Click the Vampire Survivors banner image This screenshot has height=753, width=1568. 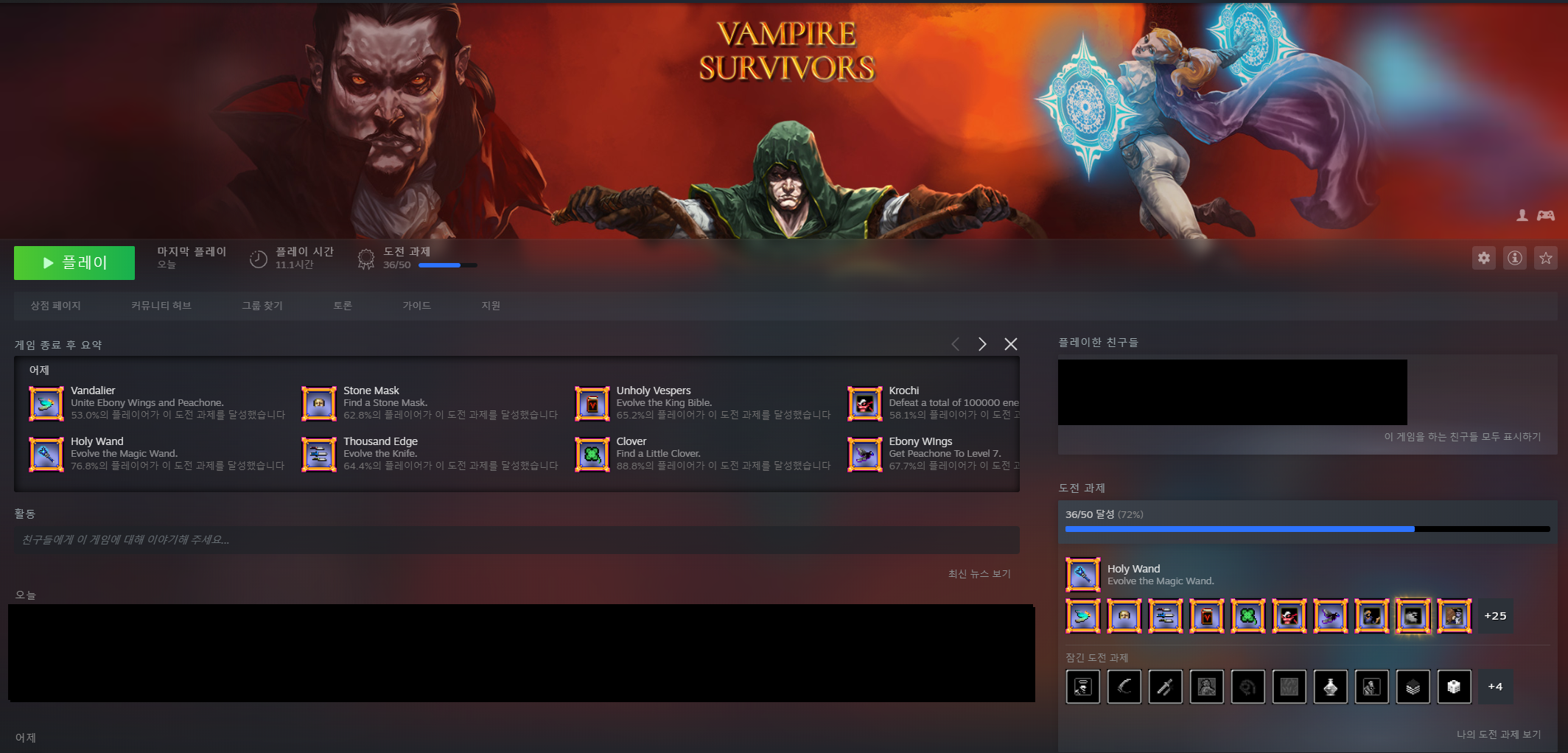(x=784, y=119)
